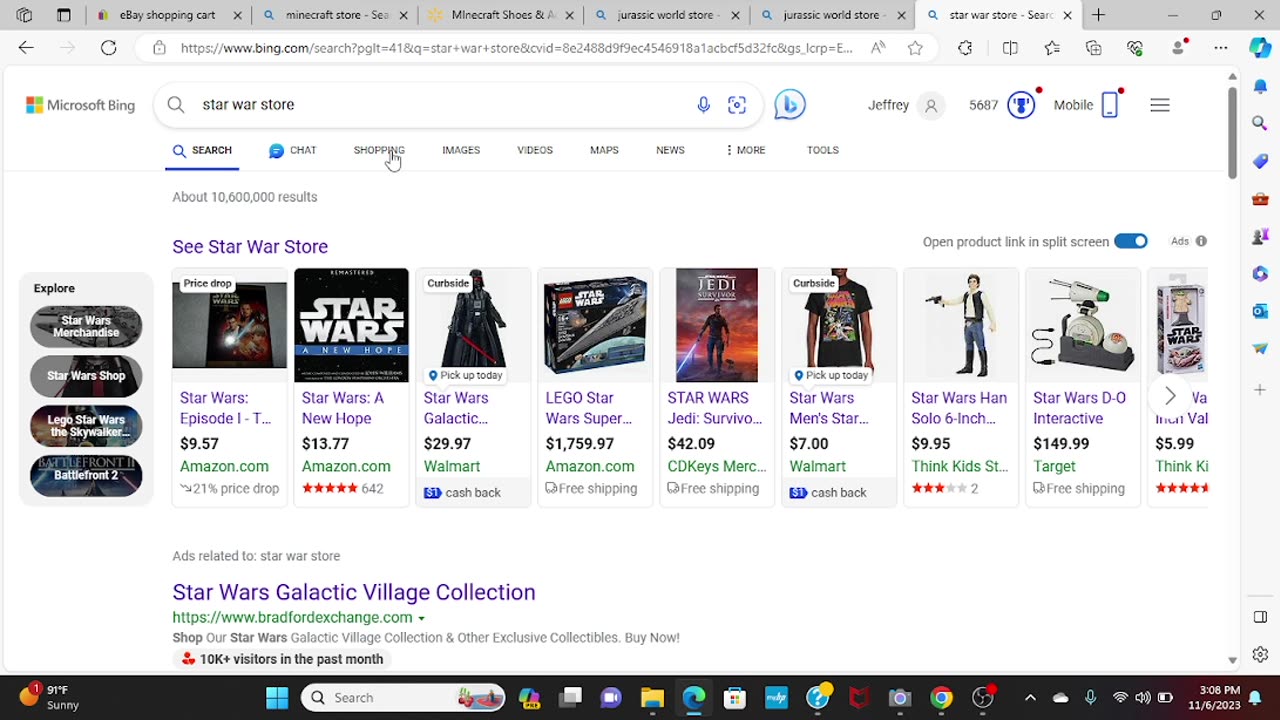Expand the MORE search categories menu

click(x=745, y=150)
